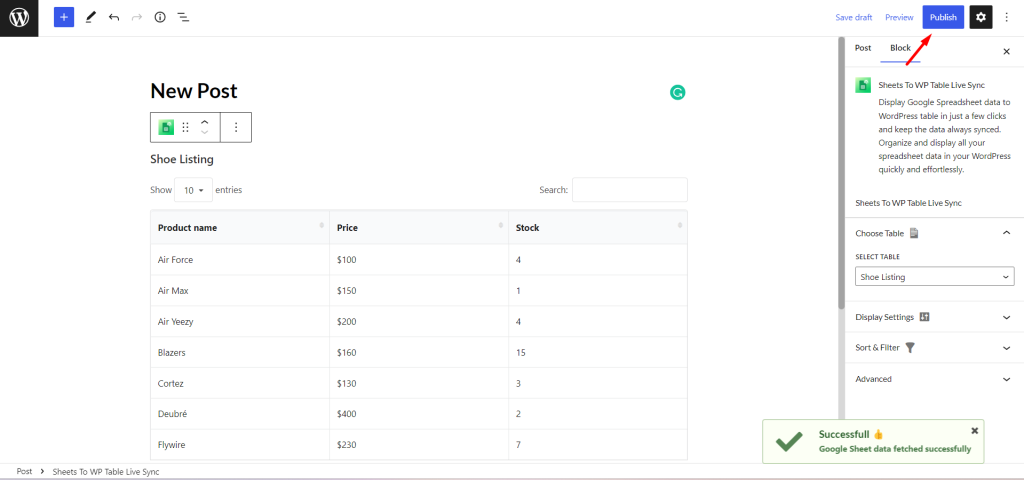Click Sheets To WP Table Live Sync breadcrumb
1024x480 pixels.
point(106,471)
